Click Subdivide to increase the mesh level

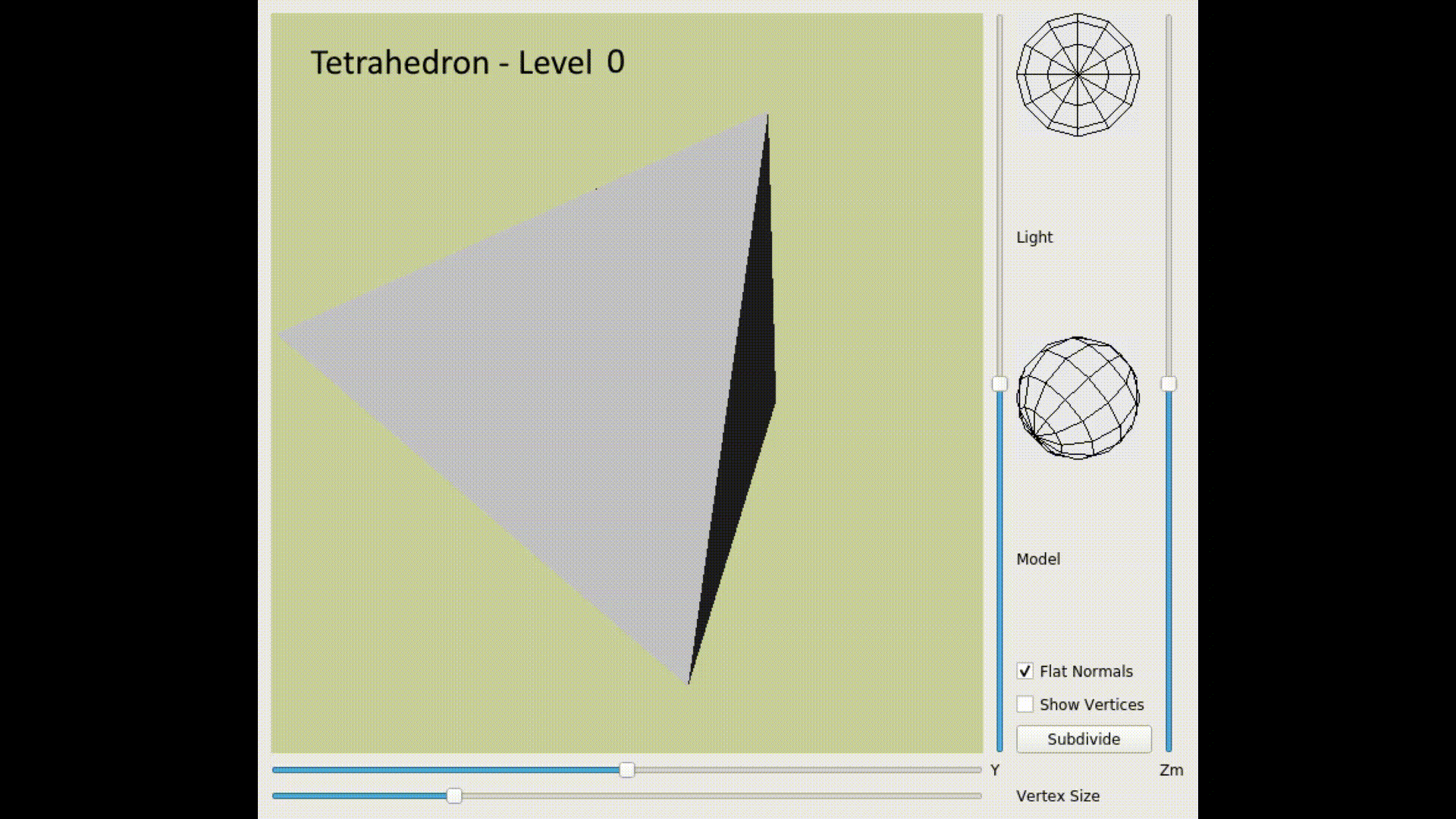(x=1083, y=739)
